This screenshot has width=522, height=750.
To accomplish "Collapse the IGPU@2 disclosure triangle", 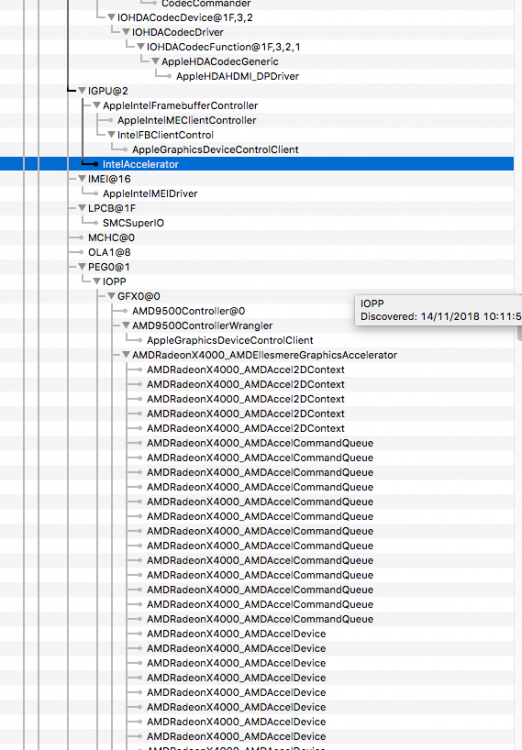I will [82, 91].
